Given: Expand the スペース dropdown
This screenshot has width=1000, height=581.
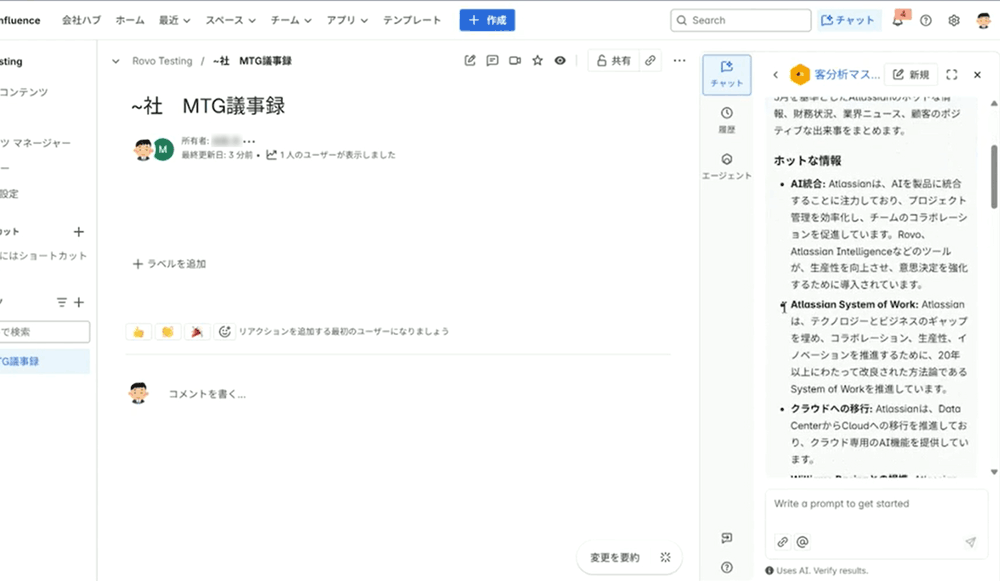Looking at the screenshot, I should point(230,20).
